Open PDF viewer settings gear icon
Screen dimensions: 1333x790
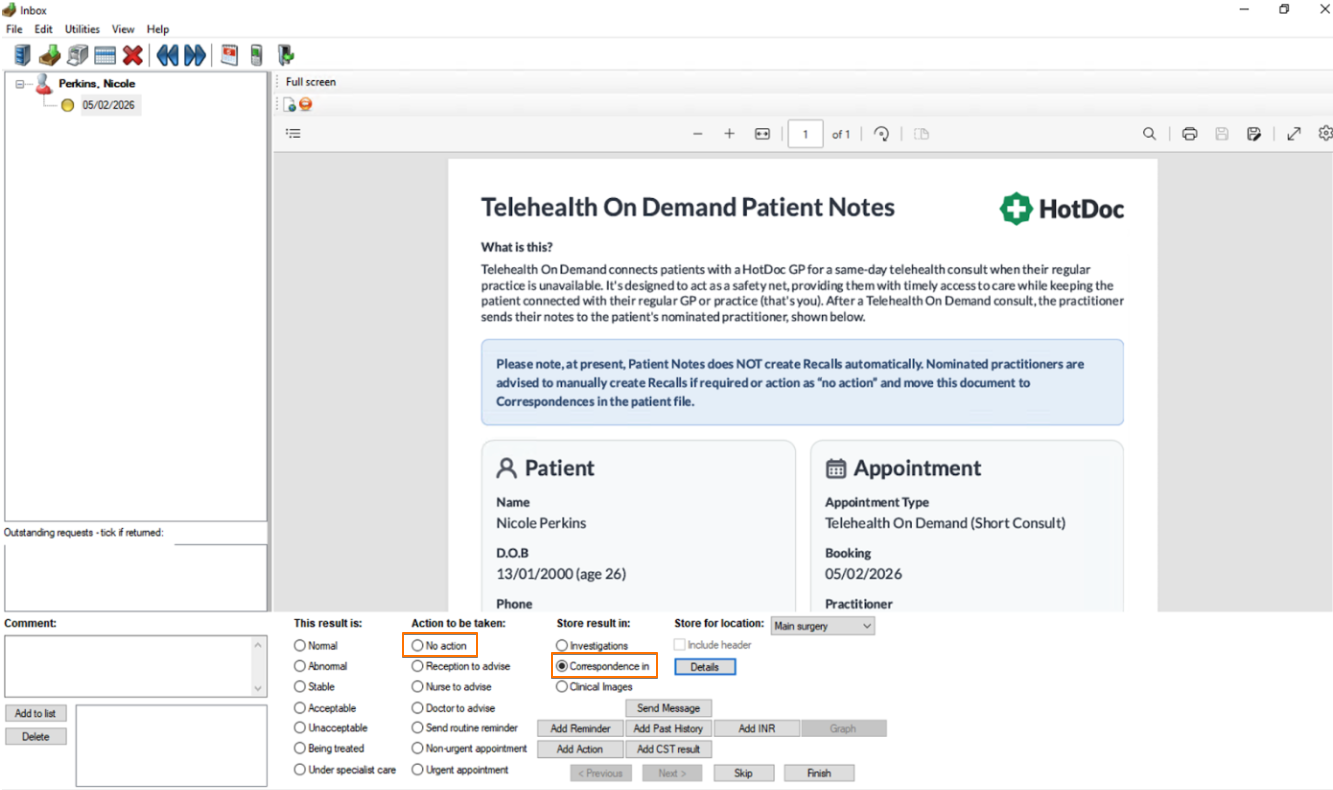[1326, 133]
